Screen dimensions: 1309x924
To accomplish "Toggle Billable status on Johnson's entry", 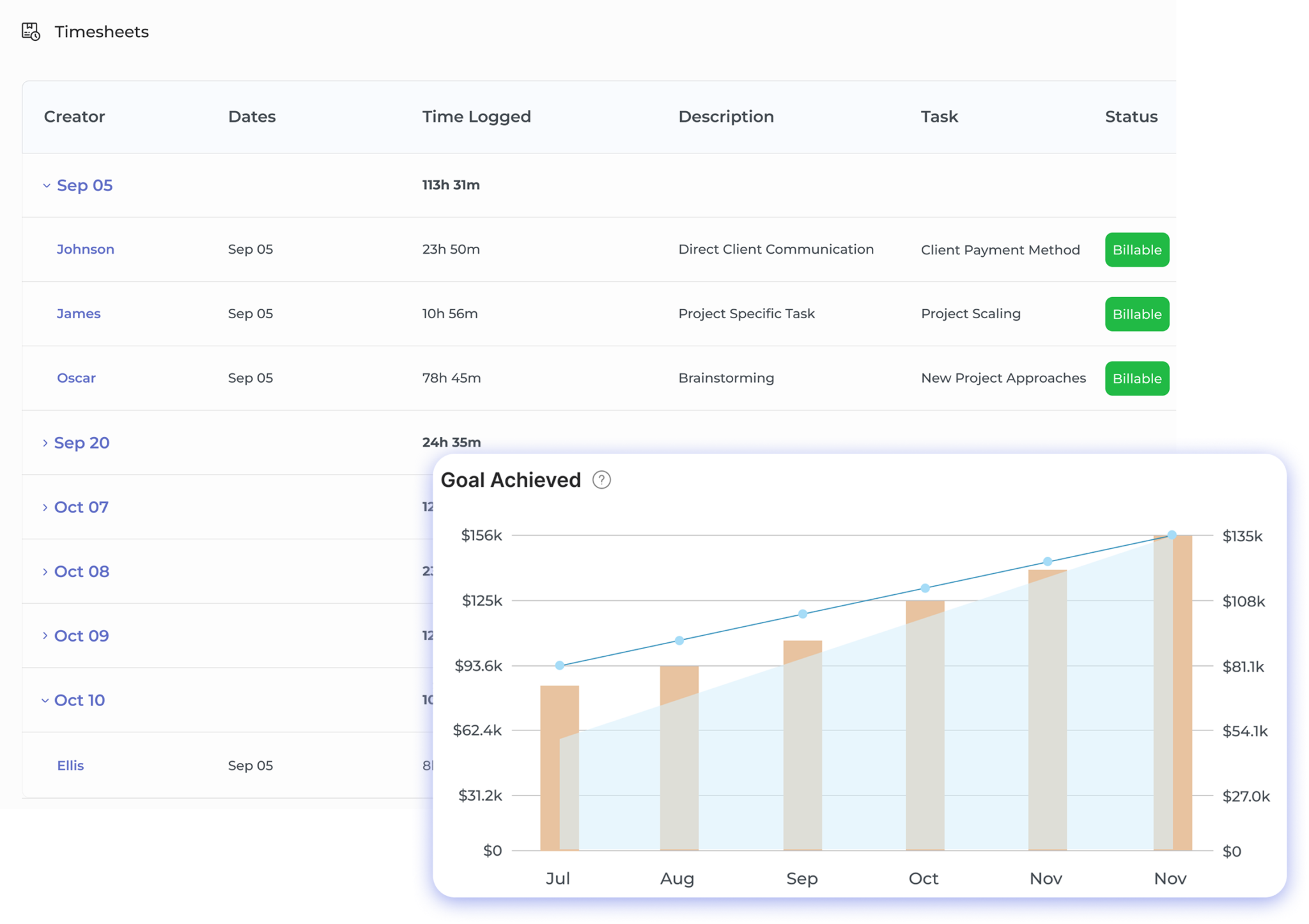I will coord(1136,250).
